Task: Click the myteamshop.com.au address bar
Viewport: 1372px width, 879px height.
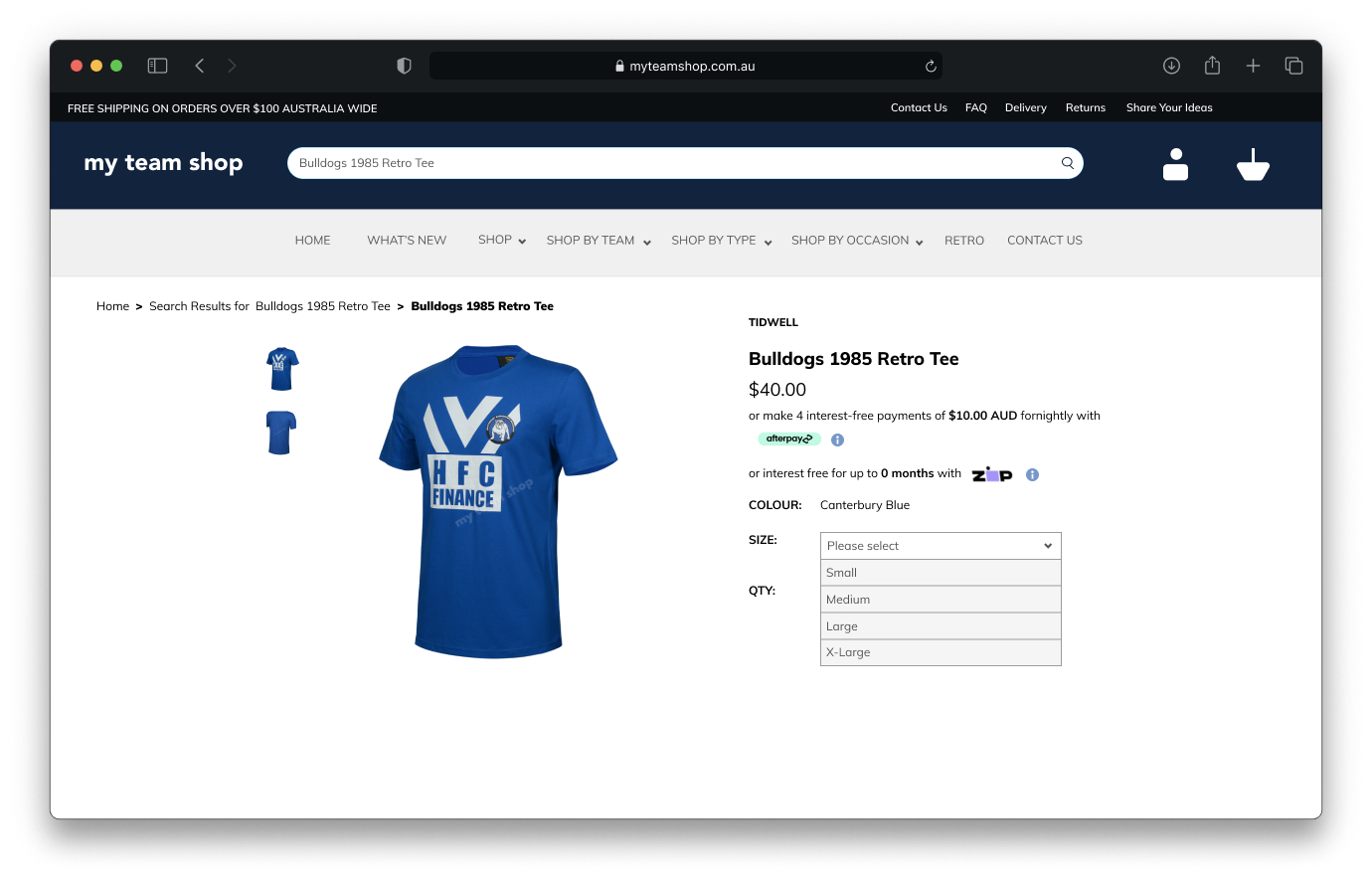Action: click(x=686, y=66)
